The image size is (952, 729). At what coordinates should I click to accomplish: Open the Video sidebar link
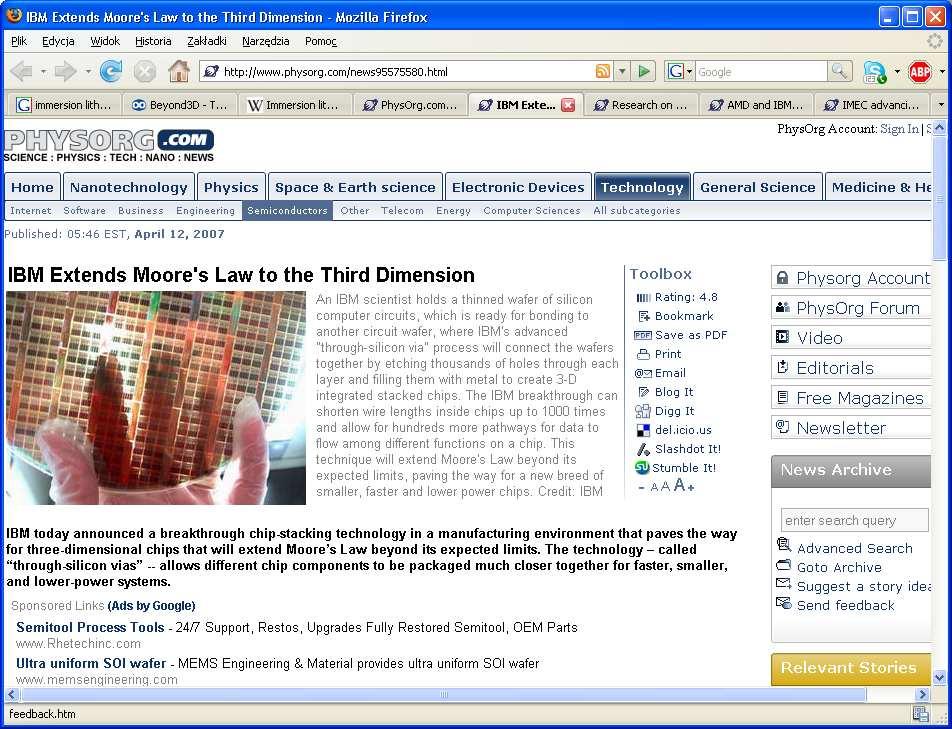click(851, 338)
